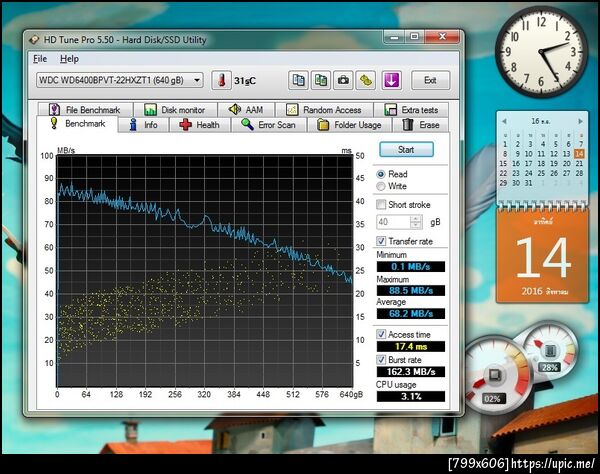Close the HD Tune Pro window
Image resolution: width=600 pixels, height=474 pixels.
point(442,37)
